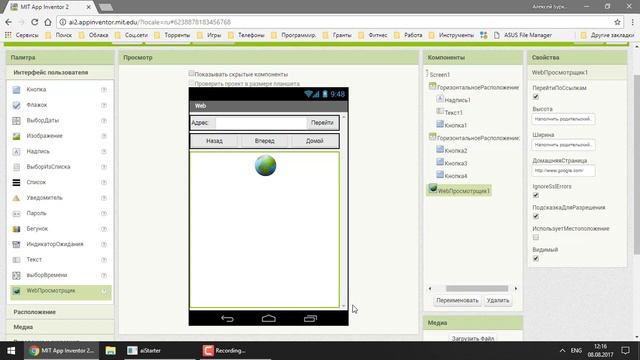Open the Сервисы bookmarks item

(x=22, y=35)
